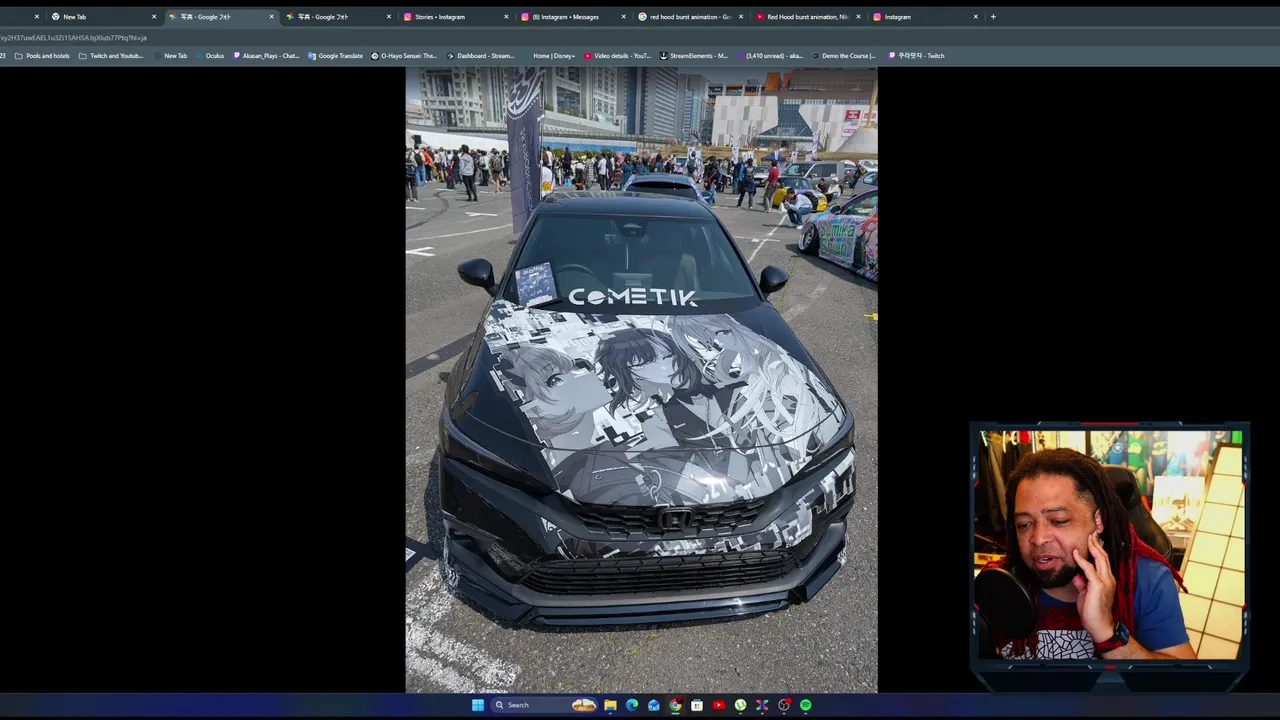Open File Explorer from the taskbar

click(x=610, y=705)
